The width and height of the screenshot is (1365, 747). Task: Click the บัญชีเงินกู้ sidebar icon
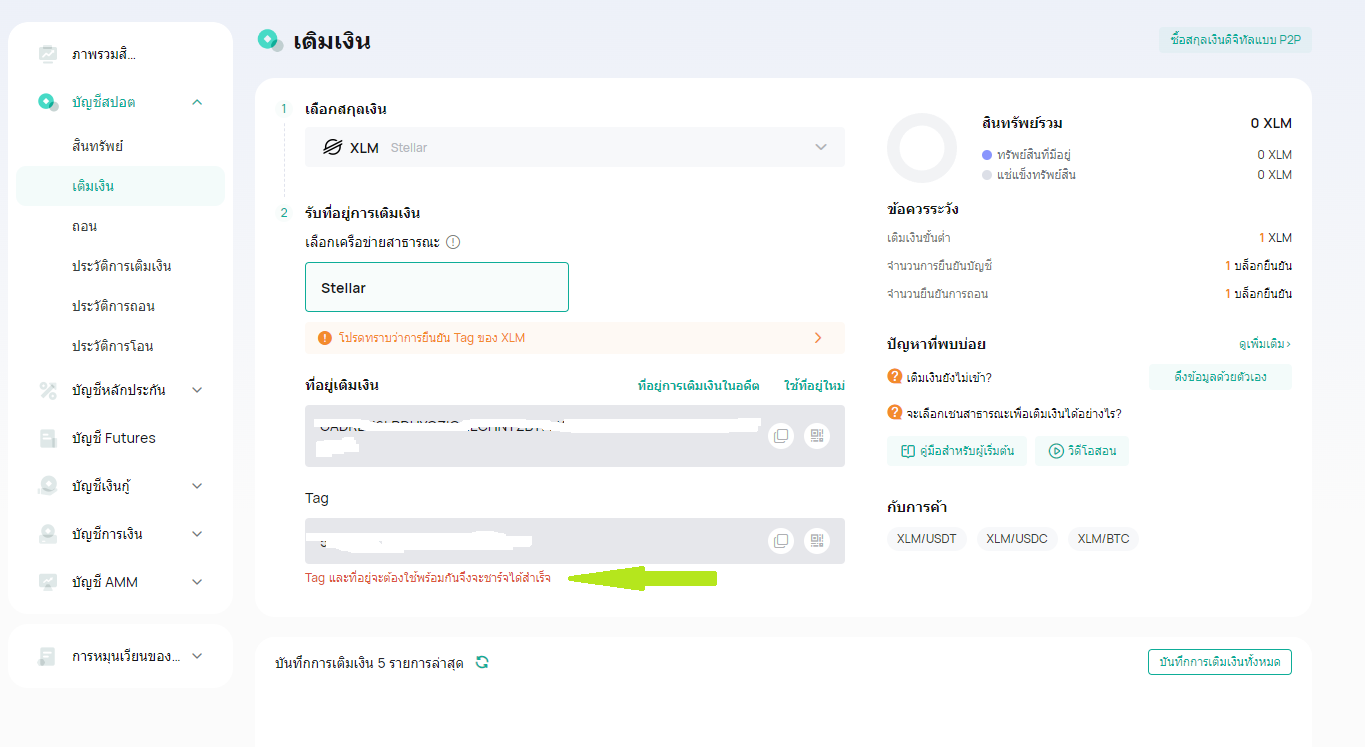point(48,486)
